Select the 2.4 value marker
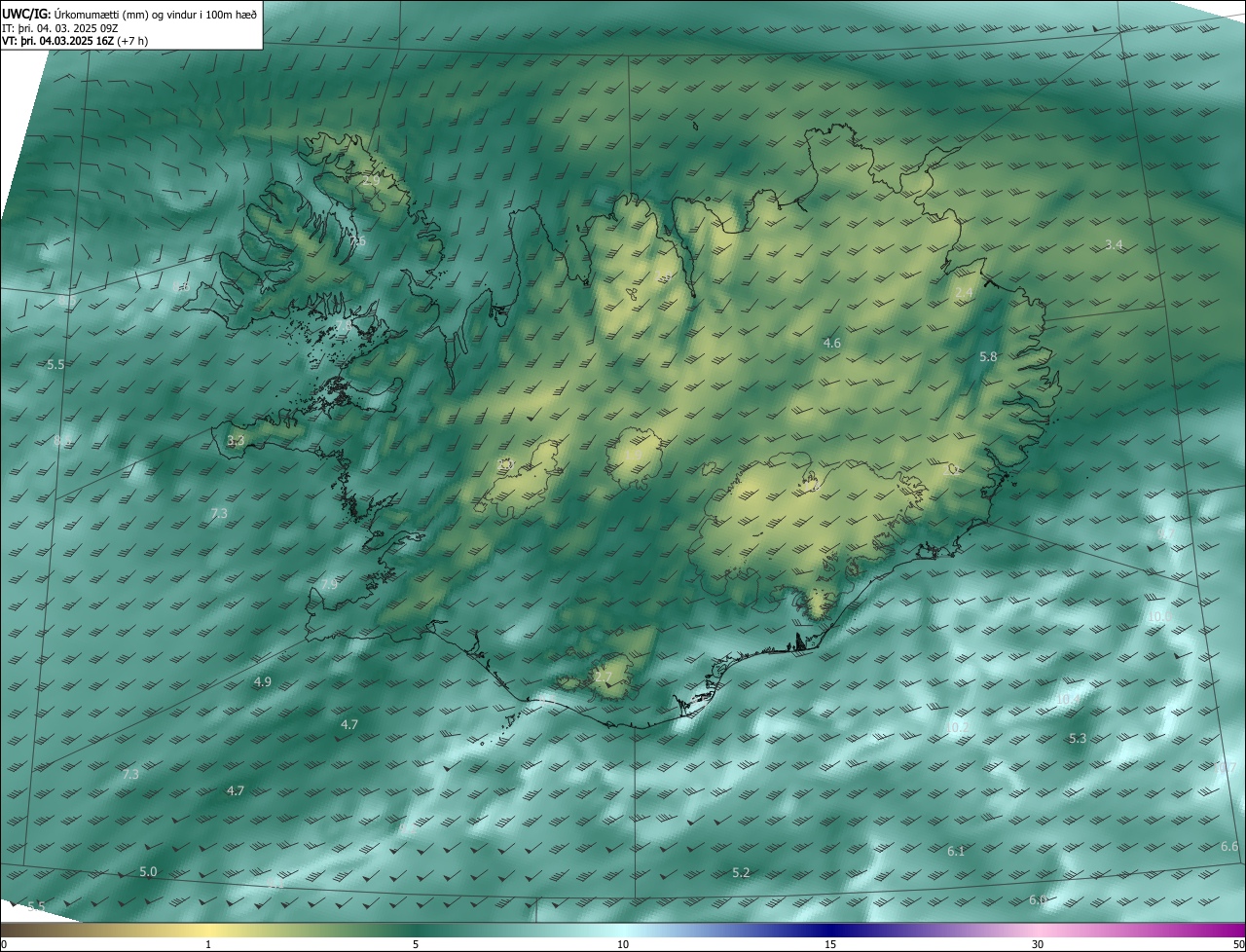Image resolution: width=1246 pixels, height=952 pixels. (x=964, y=293)
